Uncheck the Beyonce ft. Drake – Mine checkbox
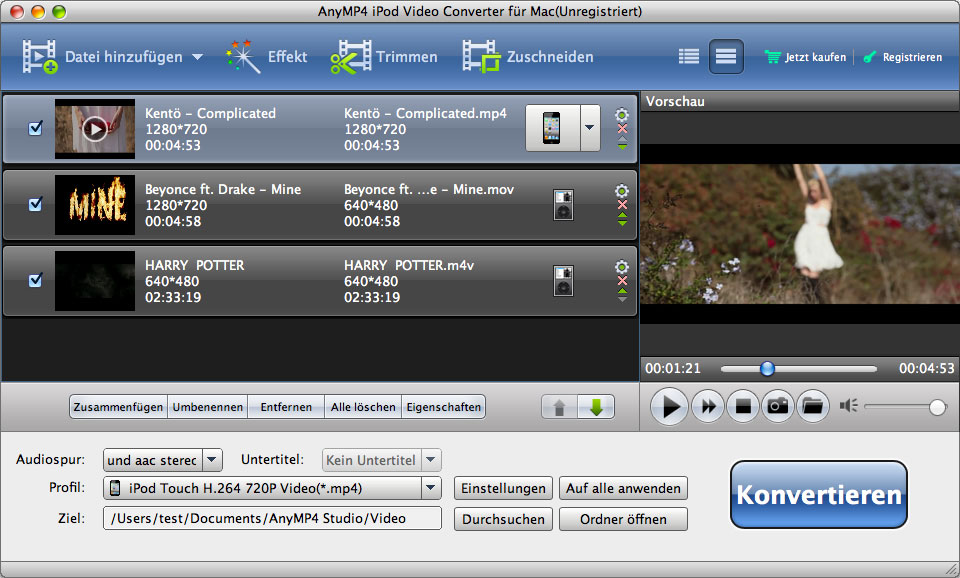Viewport: 960px width, 578px height. [x=36, y=204]
